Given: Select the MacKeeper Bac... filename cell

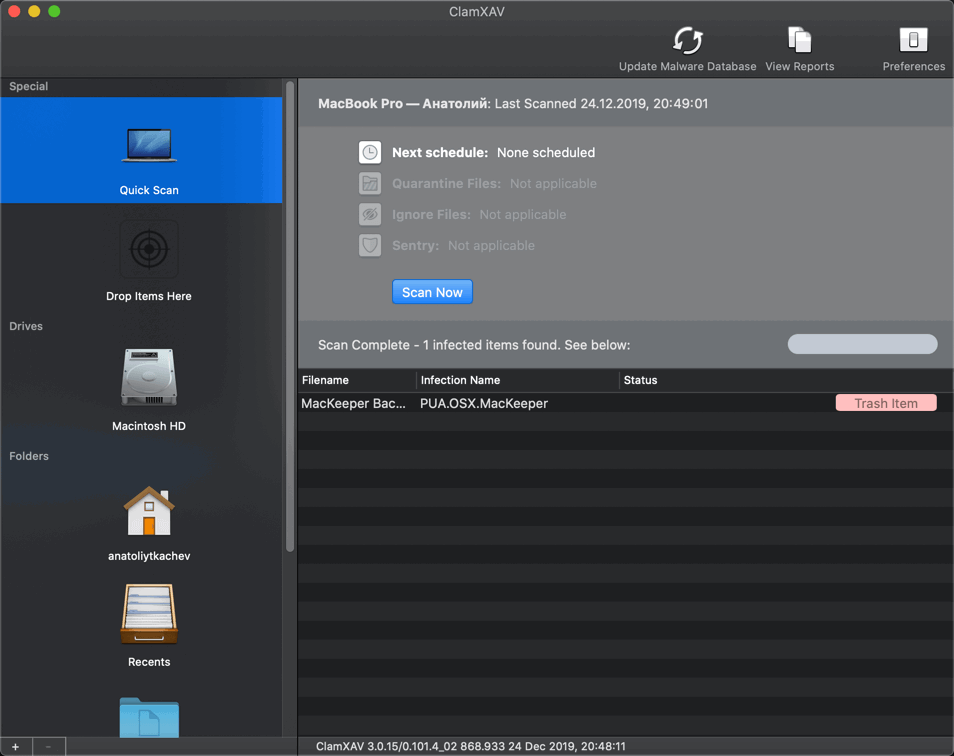Looking at the screenshot, I should pyautogui.click(x=353, y=403).
